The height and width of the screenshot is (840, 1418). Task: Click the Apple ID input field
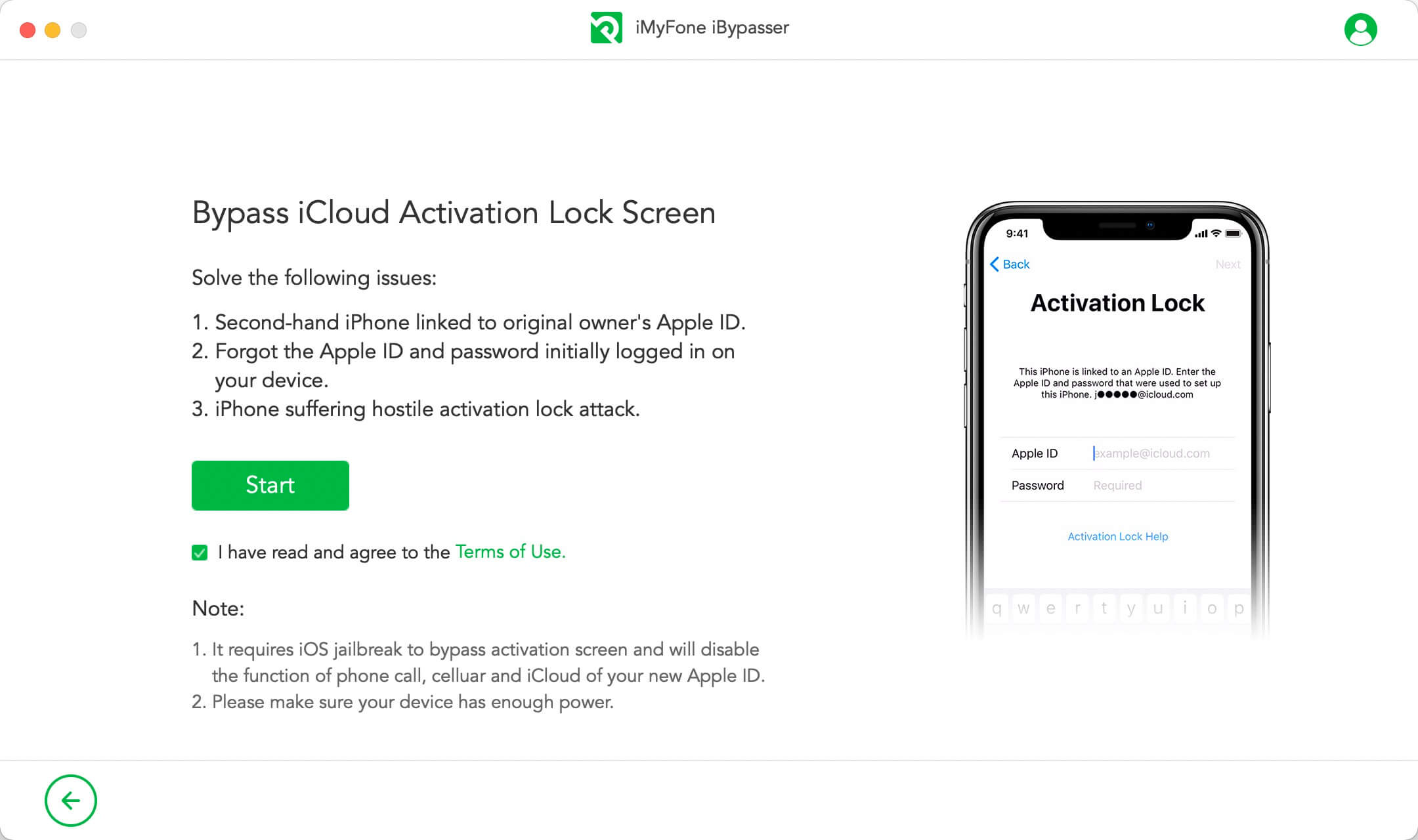[x=1150, y=452]
